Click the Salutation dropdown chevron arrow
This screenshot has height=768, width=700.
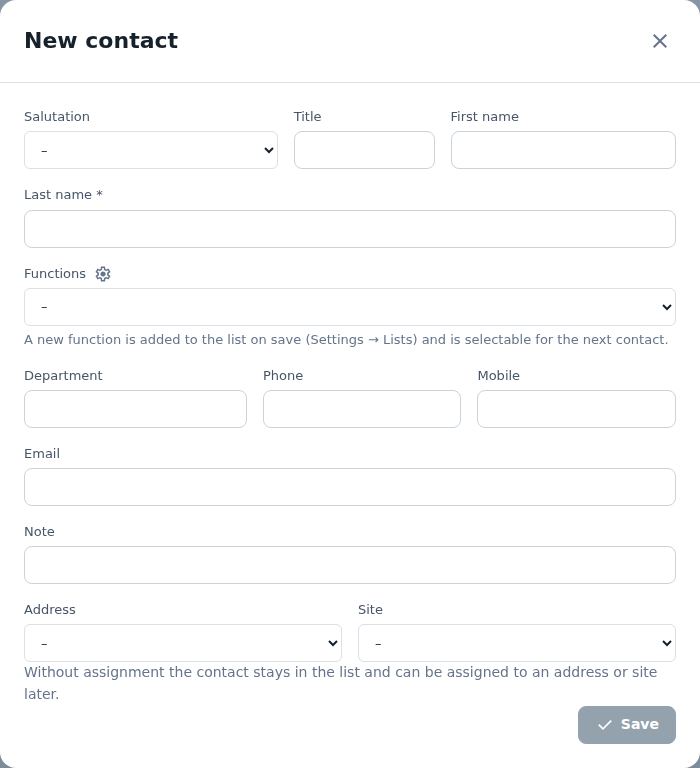click(269, 150)
